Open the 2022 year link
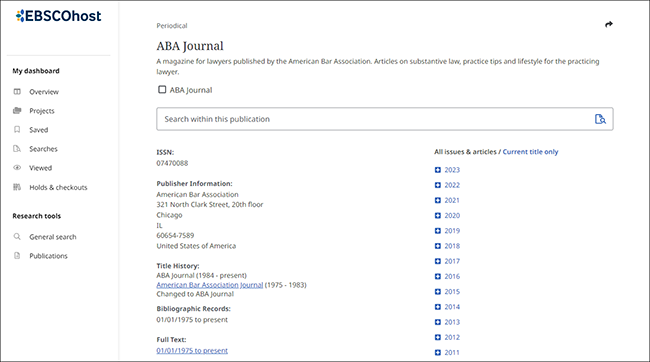650x362 pixels. click(452, 185)
